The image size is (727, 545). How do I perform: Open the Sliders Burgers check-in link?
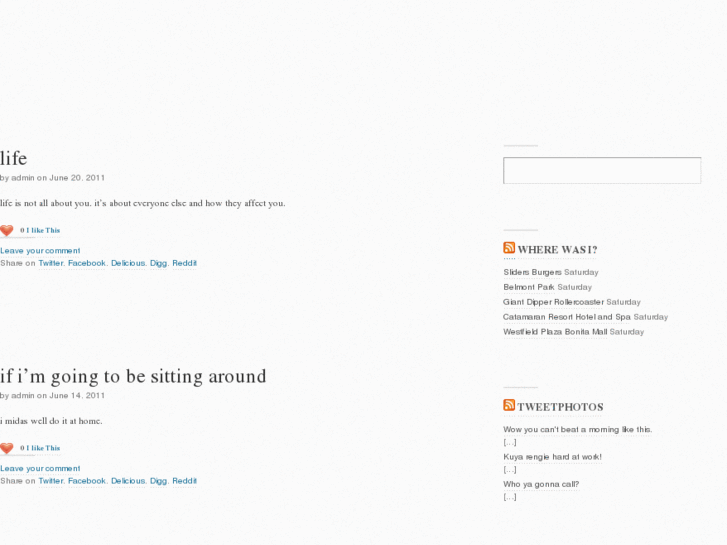coord(532,272)
